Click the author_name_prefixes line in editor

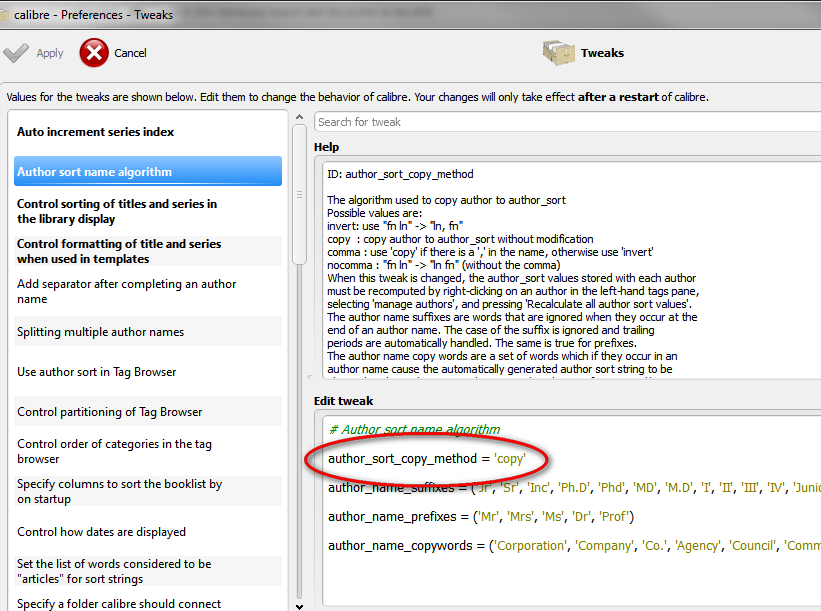[x=481, y=517]
